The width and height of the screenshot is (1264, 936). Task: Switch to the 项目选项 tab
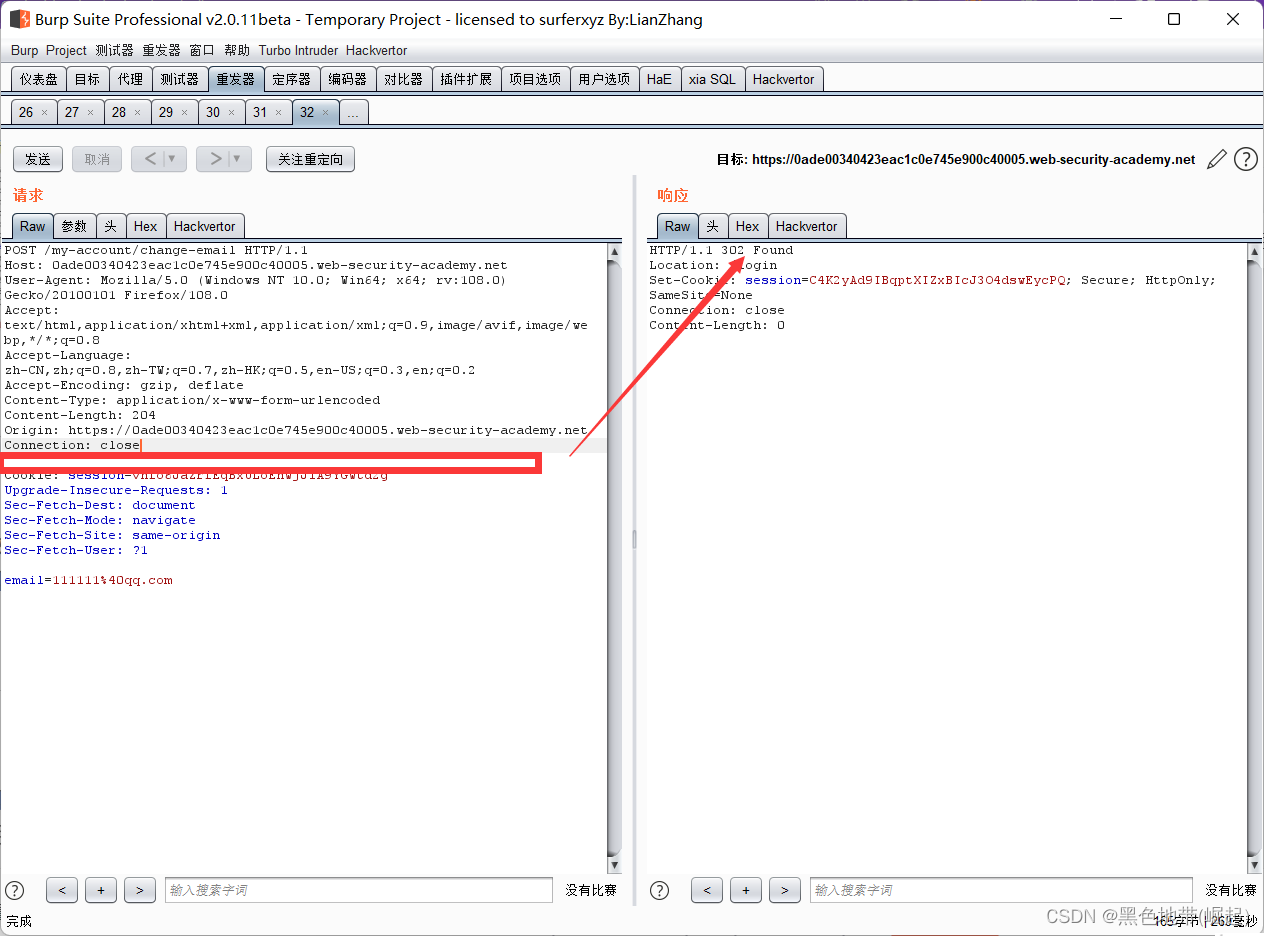tap(535, 79)
